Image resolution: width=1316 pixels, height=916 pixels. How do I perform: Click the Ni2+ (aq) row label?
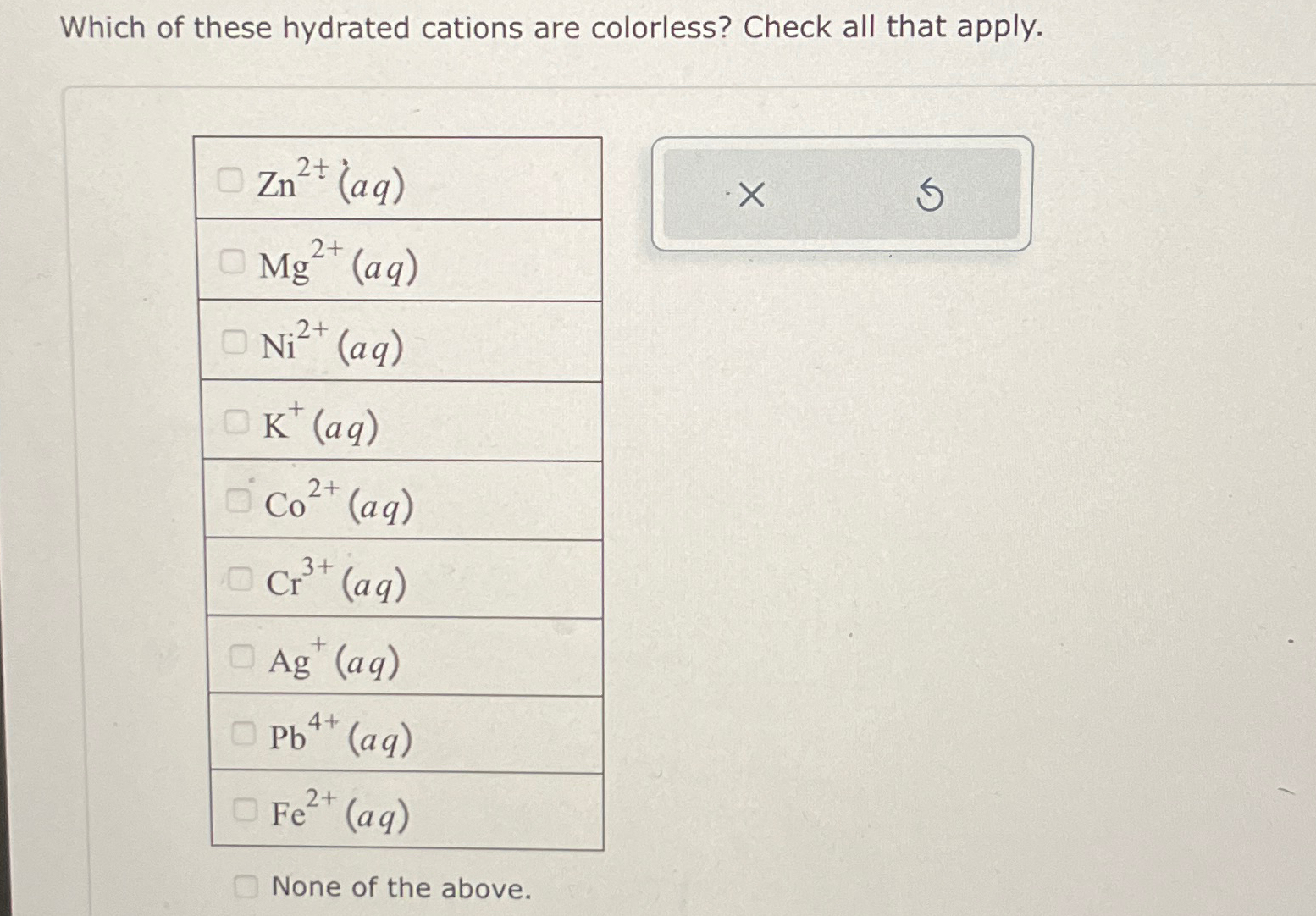[x=330, y=345]
